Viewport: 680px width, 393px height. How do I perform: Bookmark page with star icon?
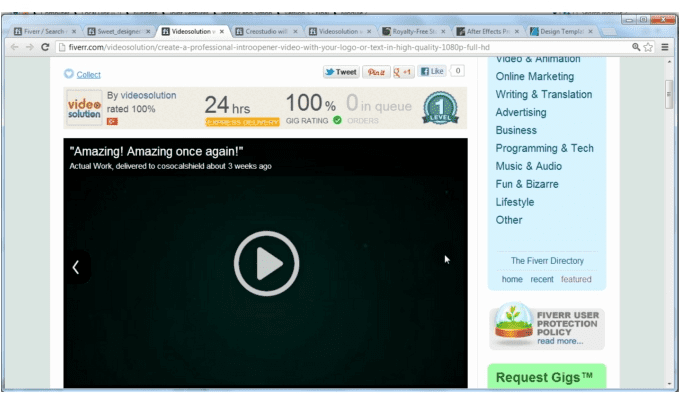tap(648, 47)
